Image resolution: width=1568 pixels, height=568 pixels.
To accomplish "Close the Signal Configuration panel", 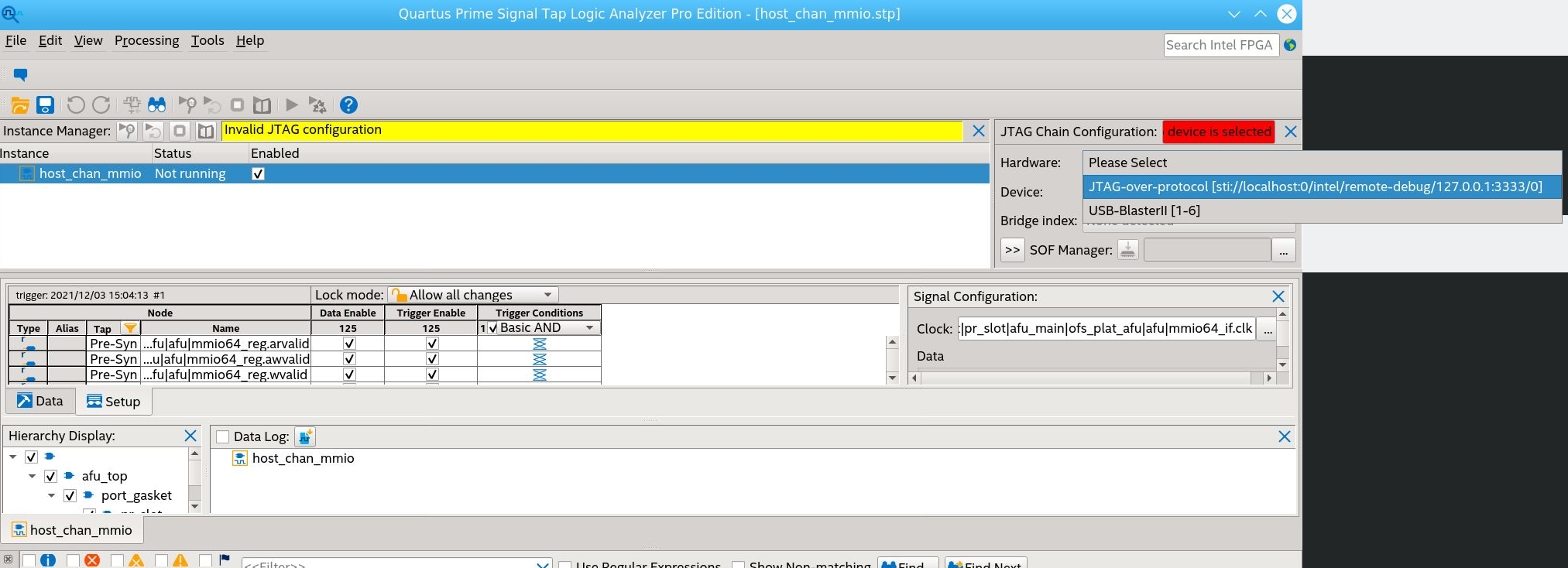I will (x=1278, y=296).
